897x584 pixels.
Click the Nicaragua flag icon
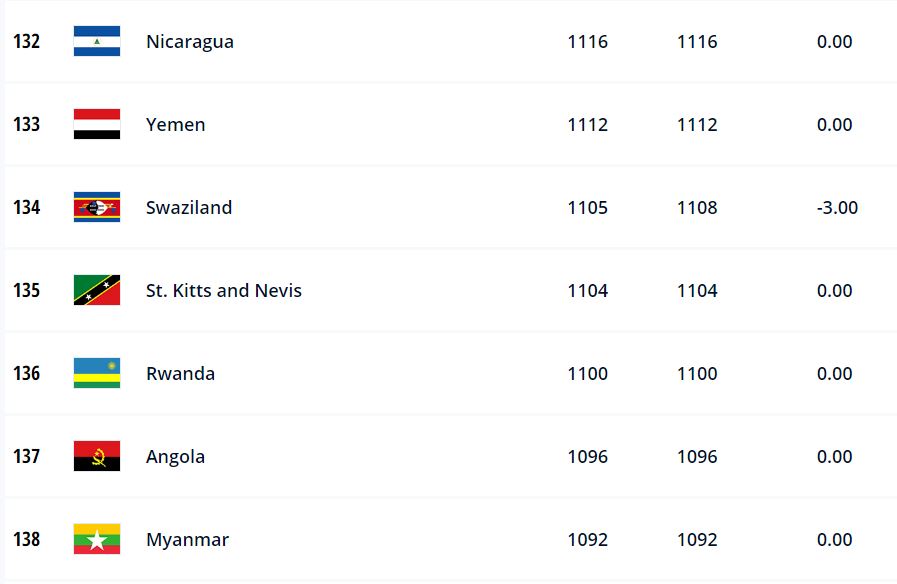(x=97, y=42)
